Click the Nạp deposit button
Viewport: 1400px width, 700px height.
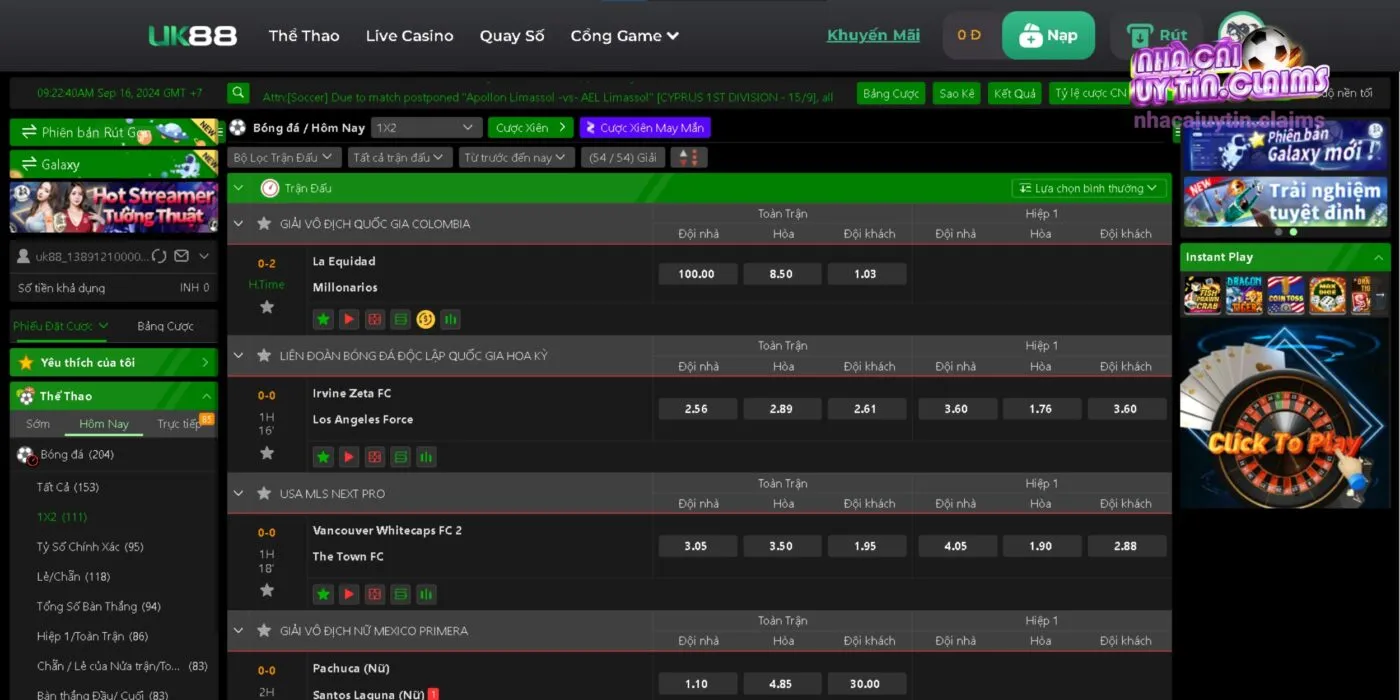tap(1048, 35)
